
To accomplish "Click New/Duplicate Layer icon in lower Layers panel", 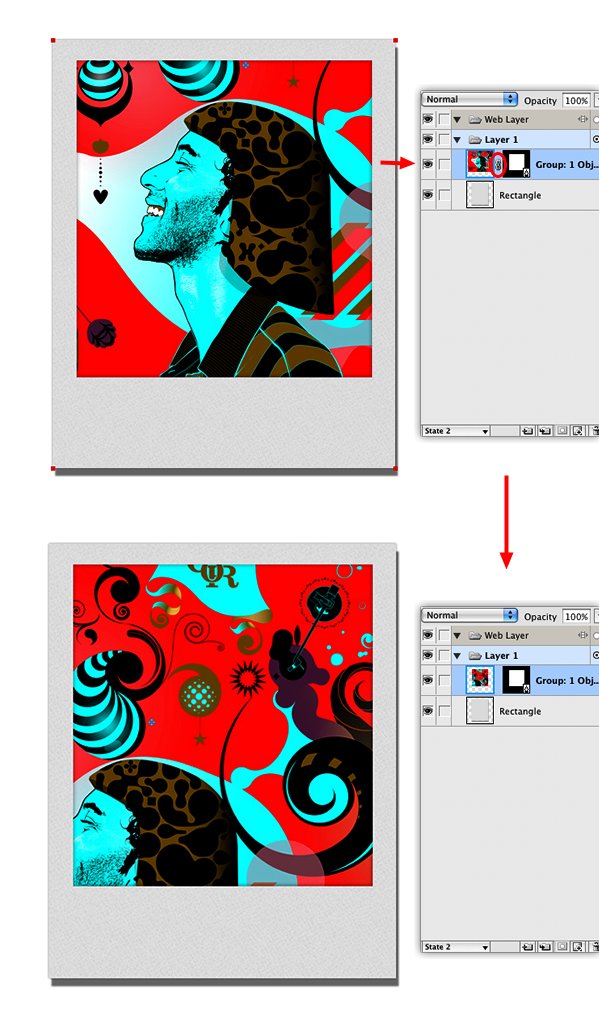I will click(x=527, y=947).
